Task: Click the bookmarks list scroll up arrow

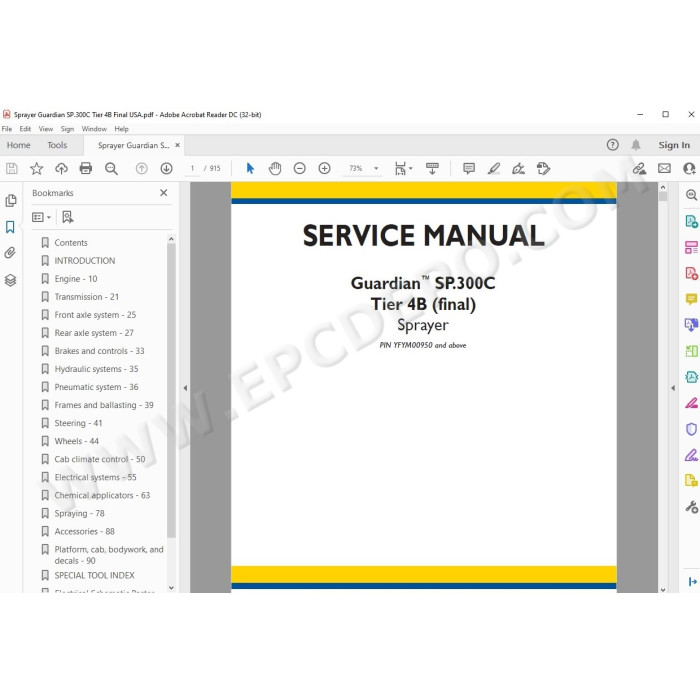Action: (x=171, y=239)
